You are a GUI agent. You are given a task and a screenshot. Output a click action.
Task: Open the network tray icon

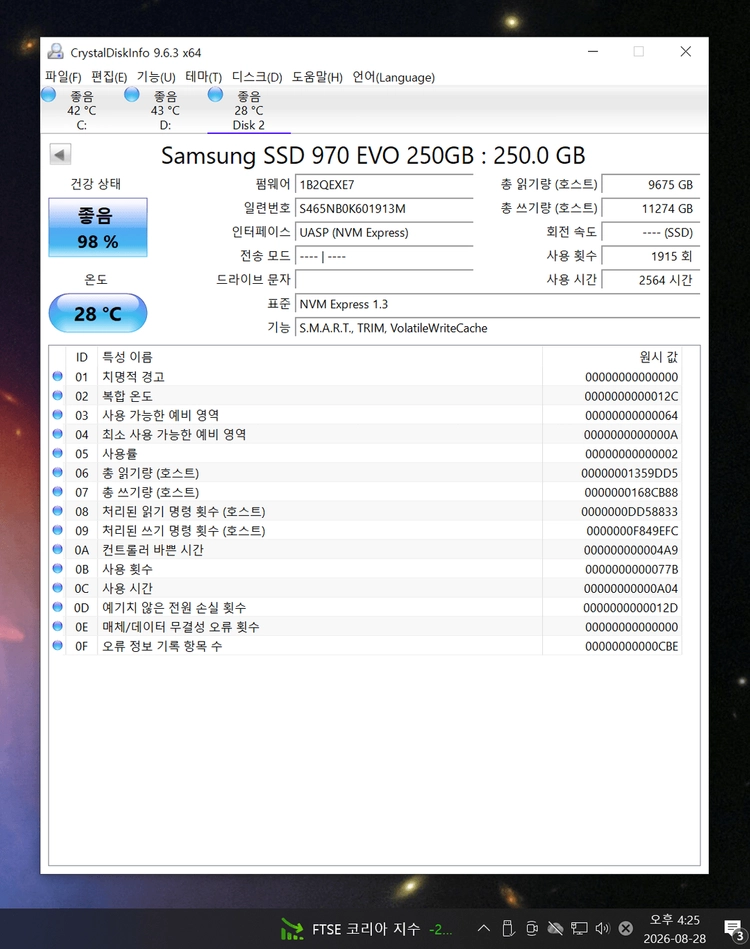point(579,928)
